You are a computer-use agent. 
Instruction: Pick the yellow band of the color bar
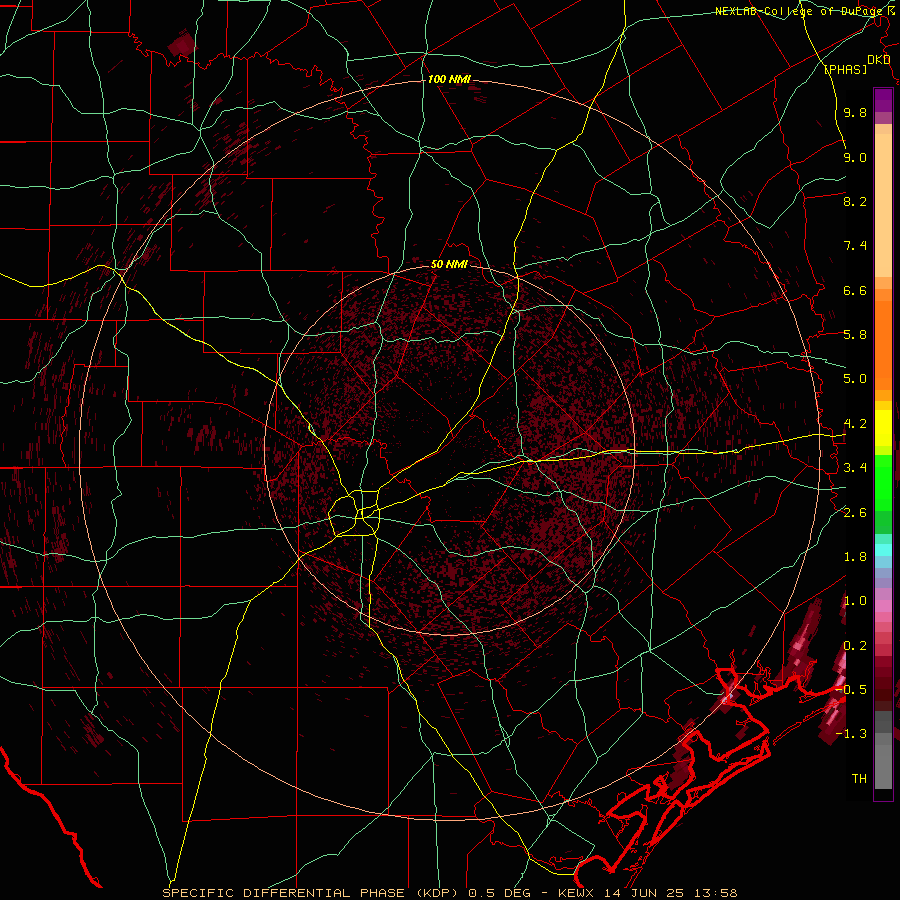[883, 428]
